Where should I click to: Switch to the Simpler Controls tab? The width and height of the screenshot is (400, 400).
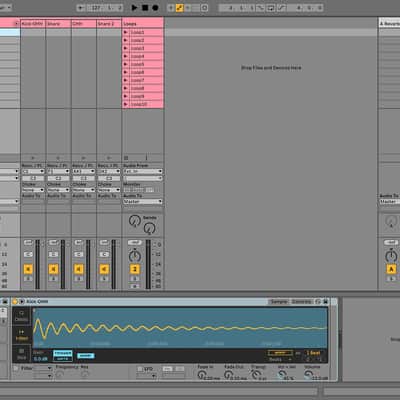[x=301, y=302]
